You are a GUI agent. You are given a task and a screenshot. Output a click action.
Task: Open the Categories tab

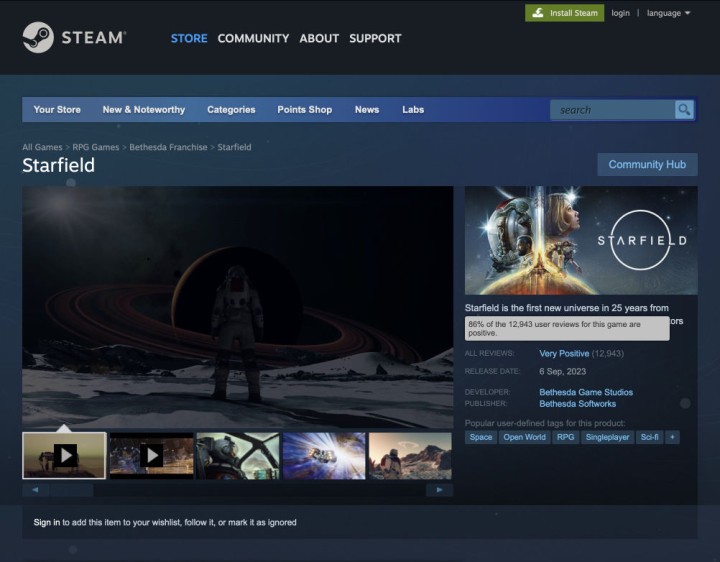(x=231, y=110)
